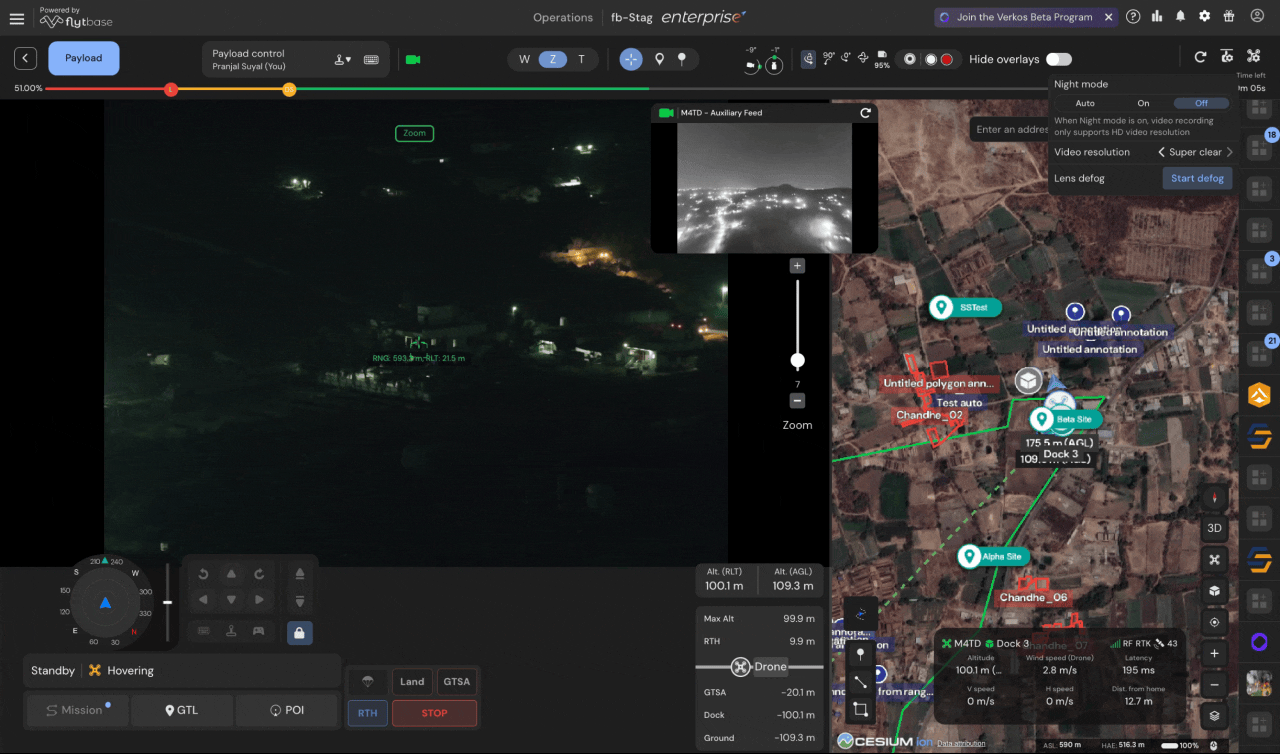Viewport: 1280px width, 754px height.
Task: Click next video resolution arrow
Action: coord(1229,152)
